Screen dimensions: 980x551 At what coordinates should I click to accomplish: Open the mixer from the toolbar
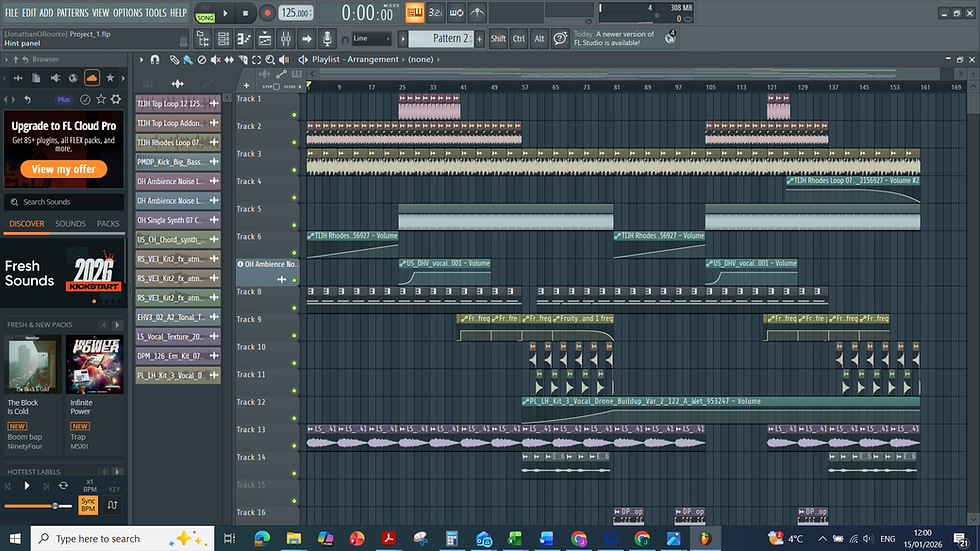[286, 38]
